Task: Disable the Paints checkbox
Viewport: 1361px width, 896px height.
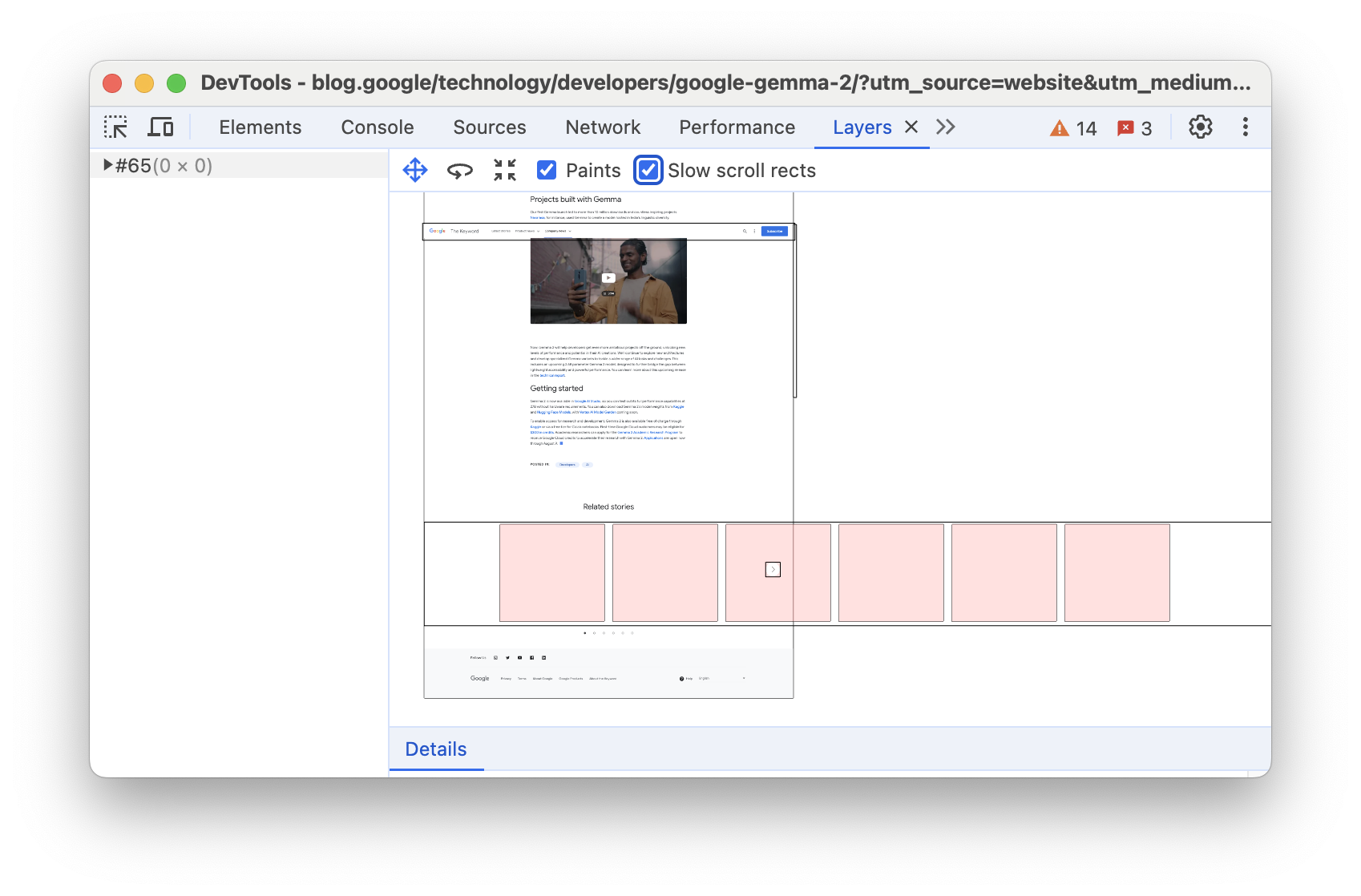Action: point(547,170)
